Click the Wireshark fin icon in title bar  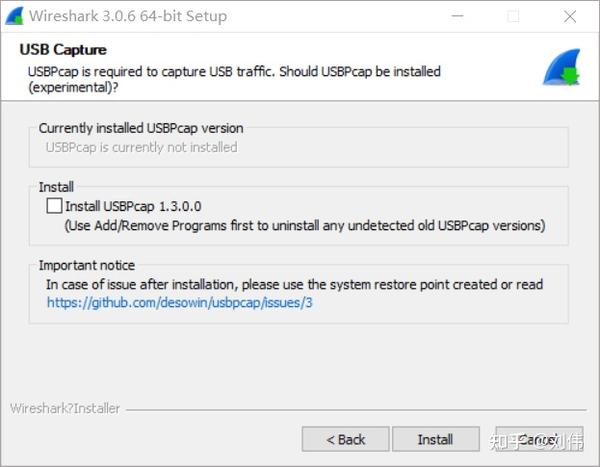(15, 16)
